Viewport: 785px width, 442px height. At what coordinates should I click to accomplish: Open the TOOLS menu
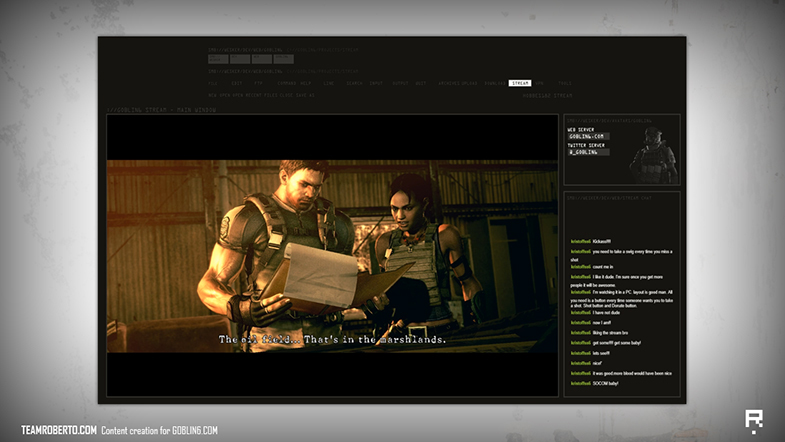(565, 83)
